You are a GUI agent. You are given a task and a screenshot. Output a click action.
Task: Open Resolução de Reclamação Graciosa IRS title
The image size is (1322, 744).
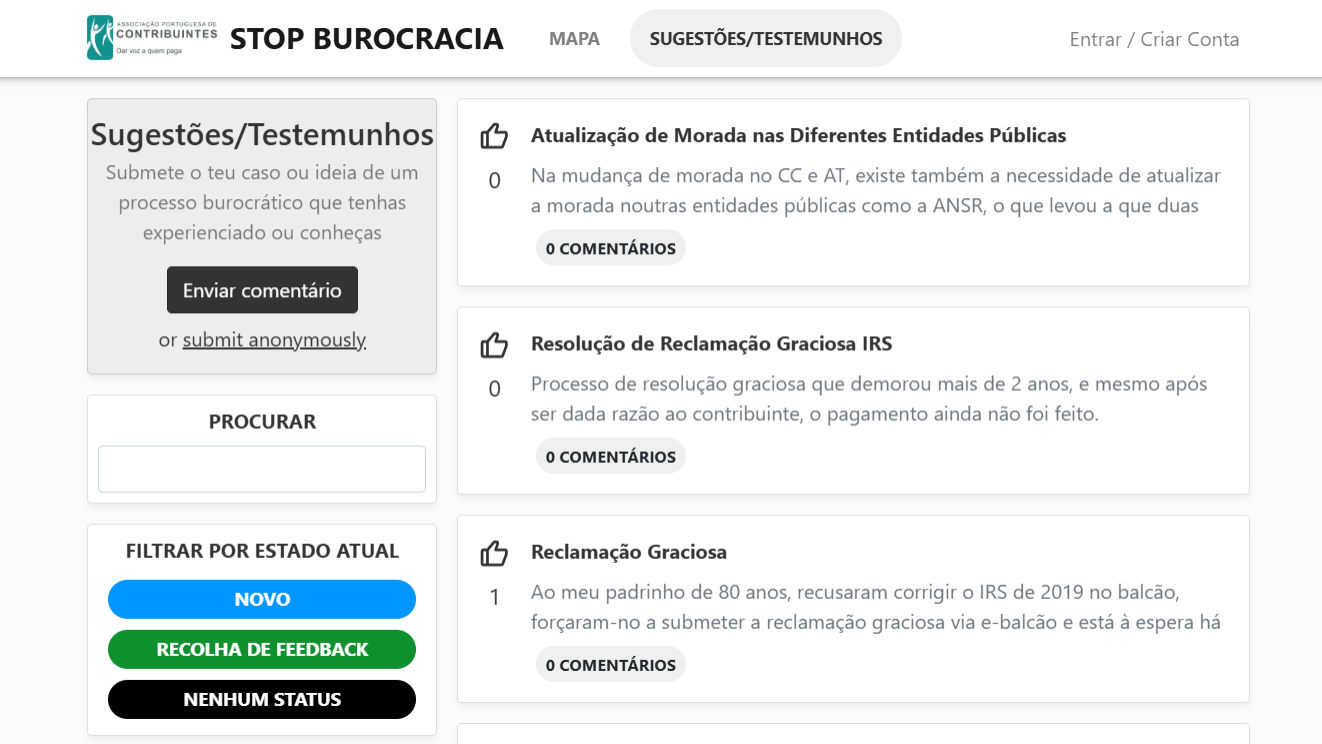coord(711,344)
